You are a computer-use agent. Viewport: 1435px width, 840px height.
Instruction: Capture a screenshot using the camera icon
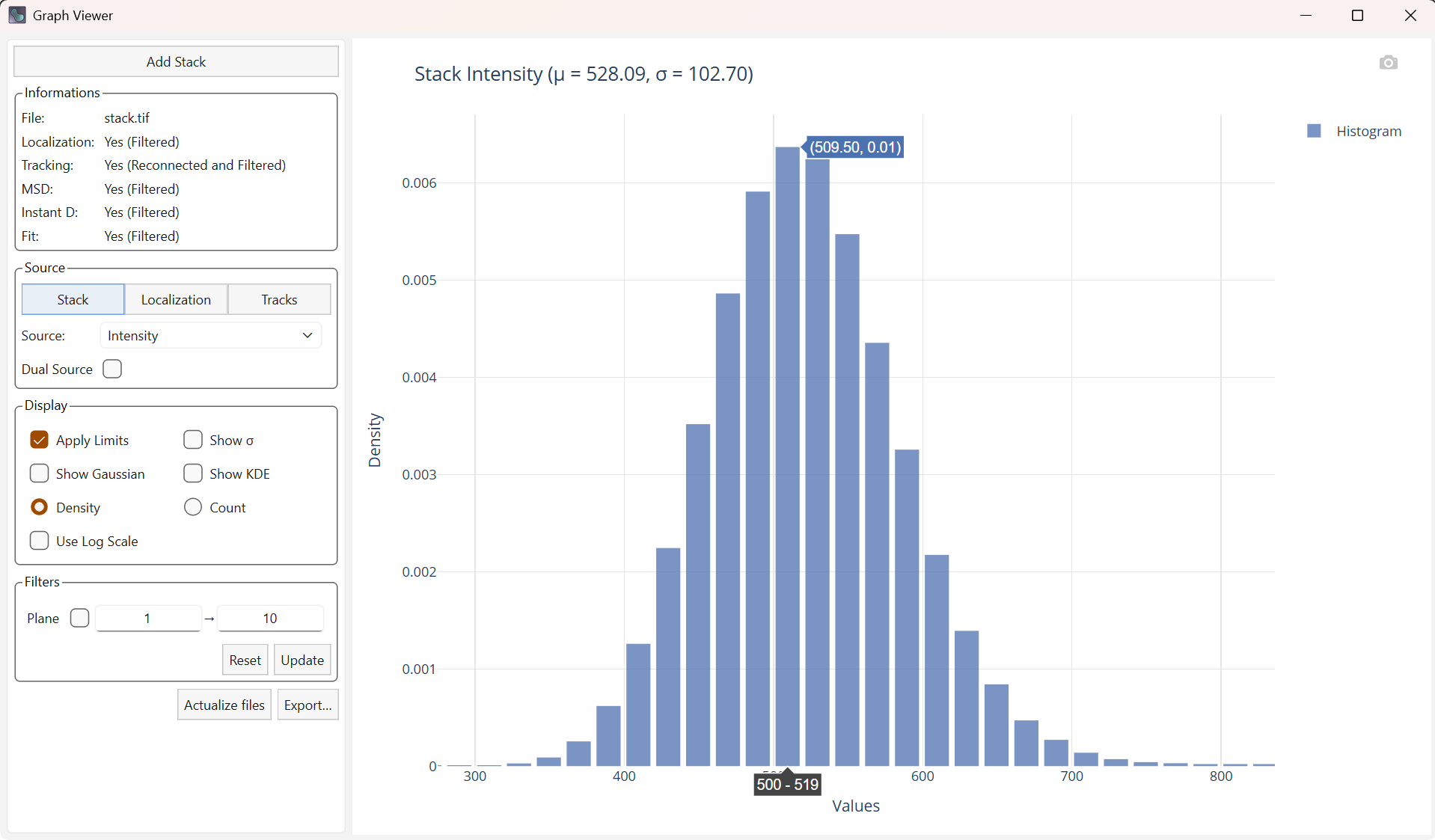pos(1389,62)
